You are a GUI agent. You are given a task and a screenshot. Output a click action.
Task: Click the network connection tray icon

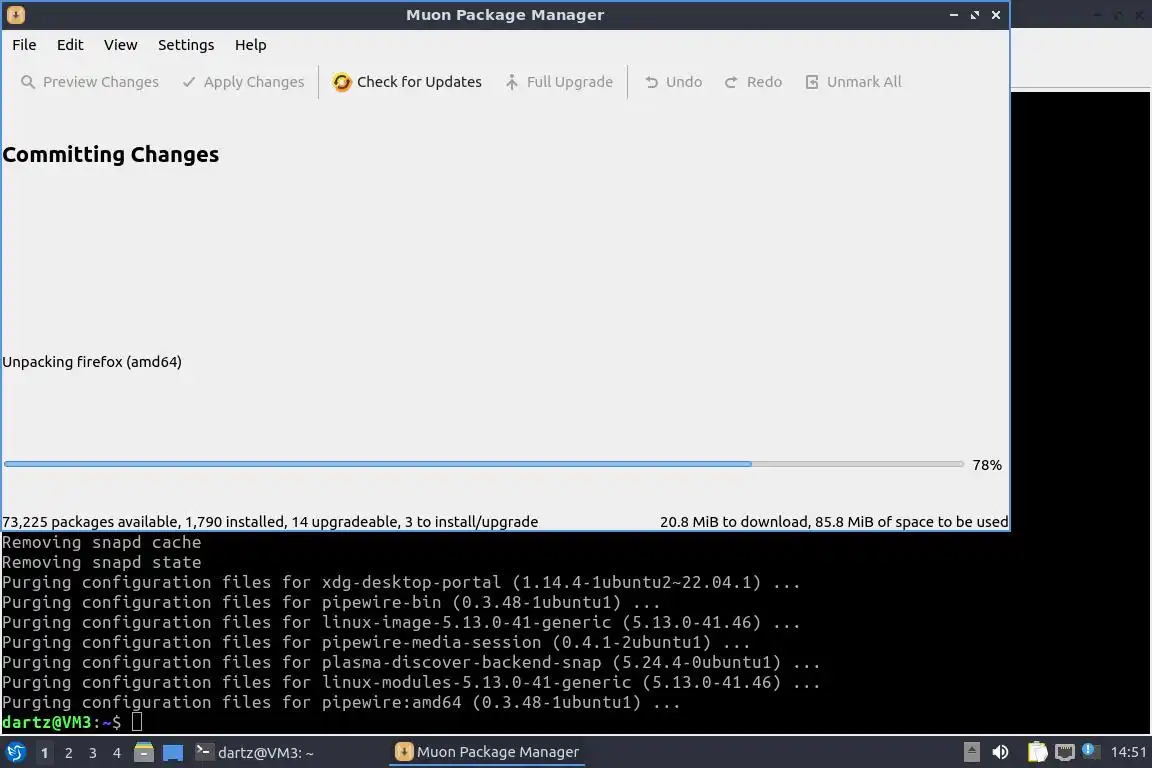point(1065,752)
